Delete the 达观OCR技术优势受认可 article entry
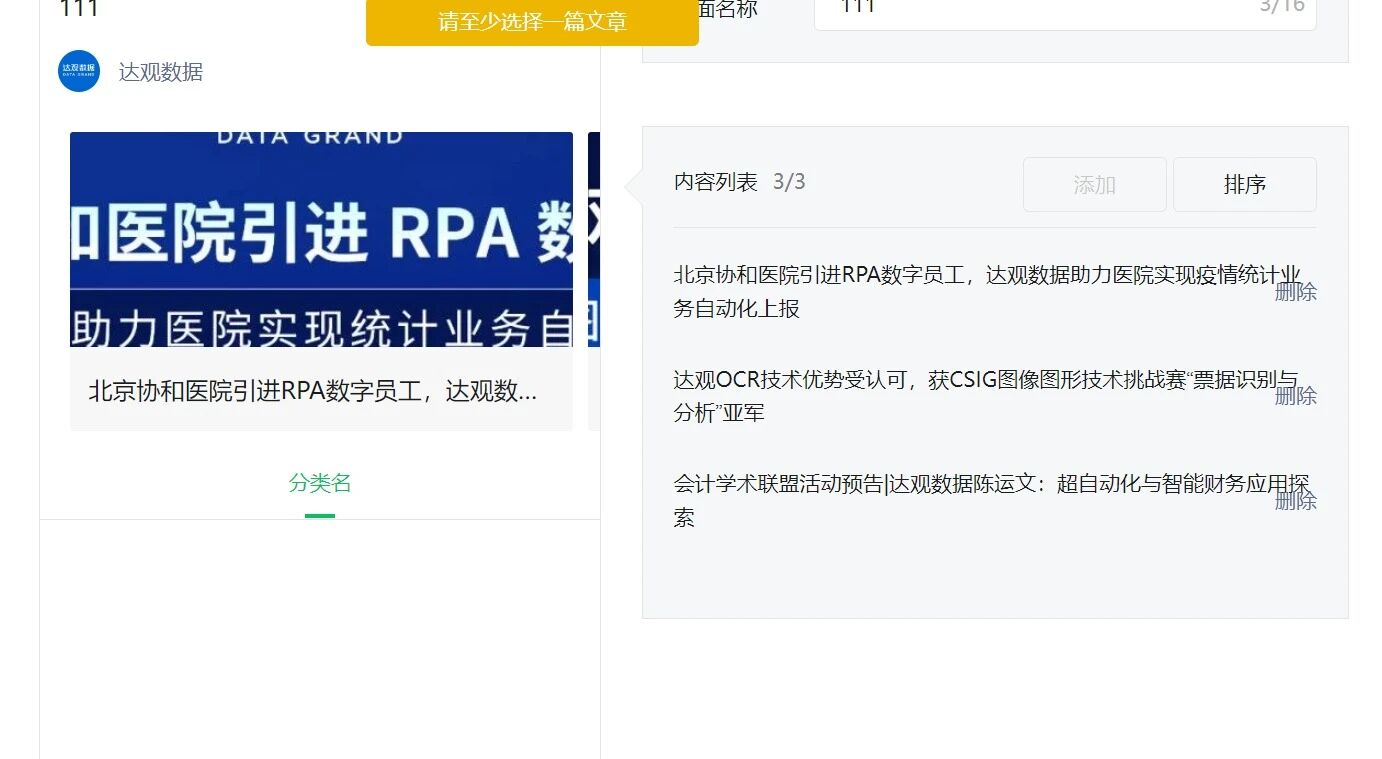Screen dimensions: 1382x759 (x=1296, y=396)
